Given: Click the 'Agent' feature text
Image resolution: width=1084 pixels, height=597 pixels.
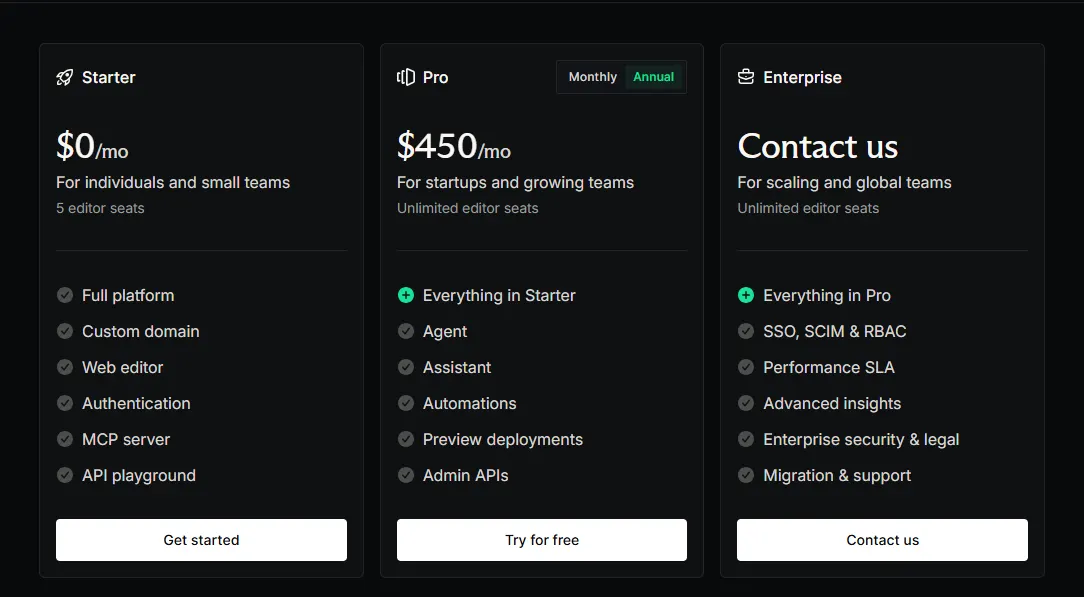Looking at the screenshot, I should point(445,332).
